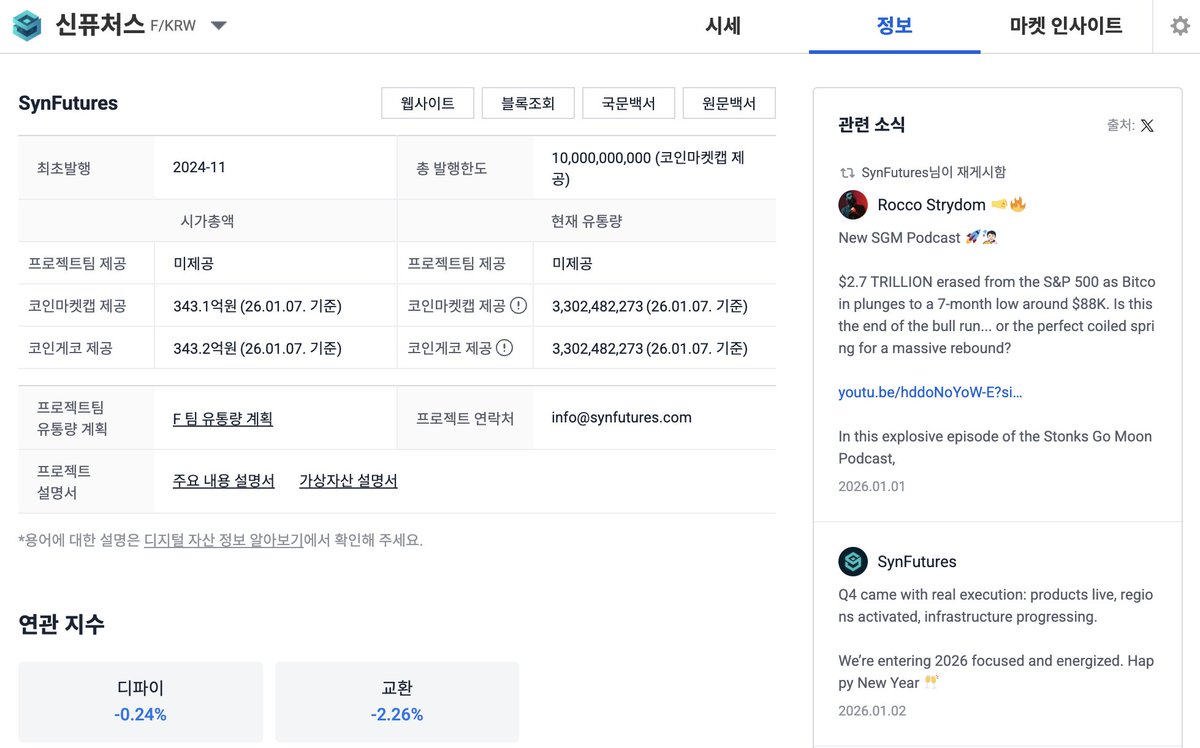The height and width of the screenshot is (748, 1200).
Task: Click info icon next to 코인마켓캡 제공 유통량
Action: click(x=518, y=306)
